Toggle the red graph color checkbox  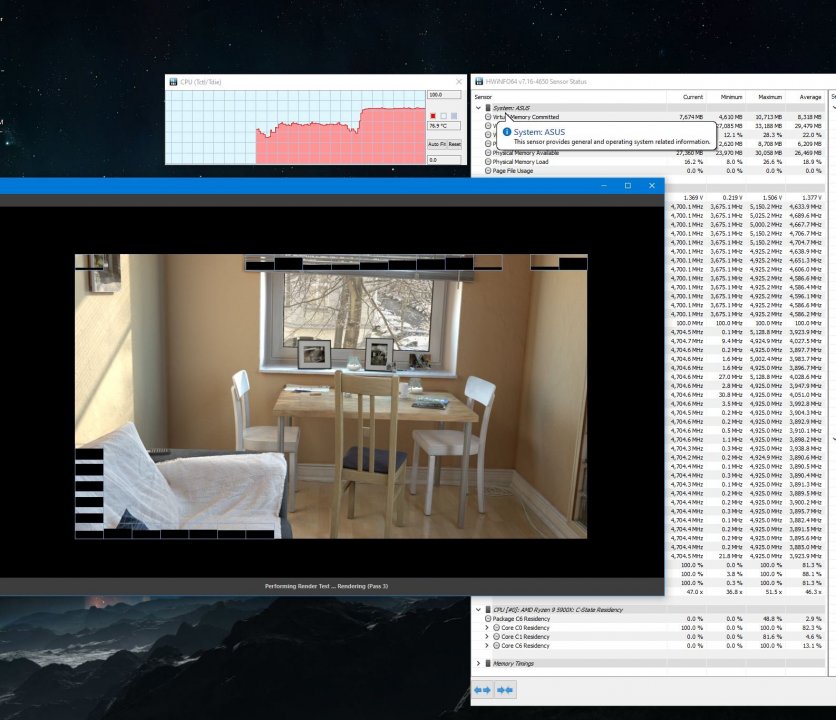click(x=433, y=116)
